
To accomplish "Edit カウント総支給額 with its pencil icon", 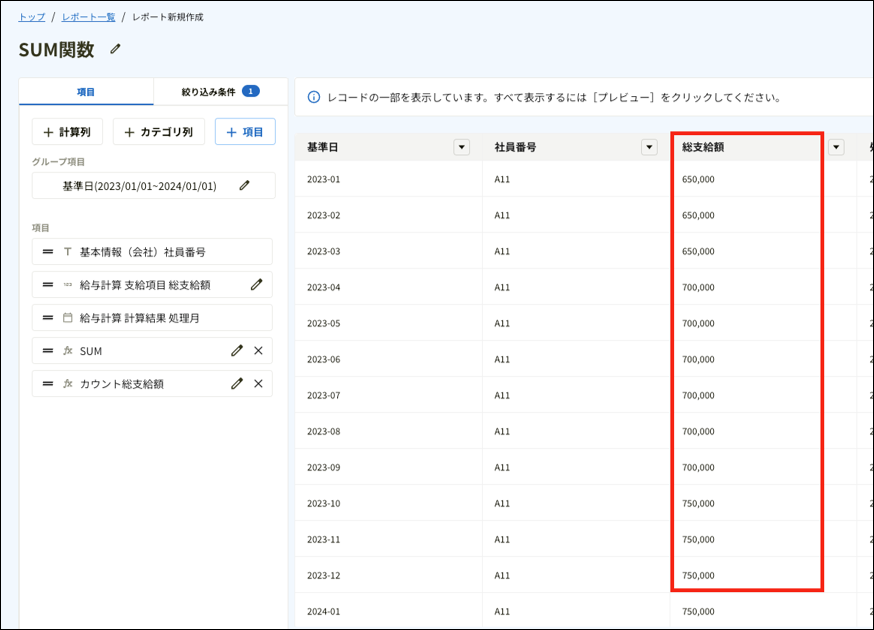I will (236, 383).
